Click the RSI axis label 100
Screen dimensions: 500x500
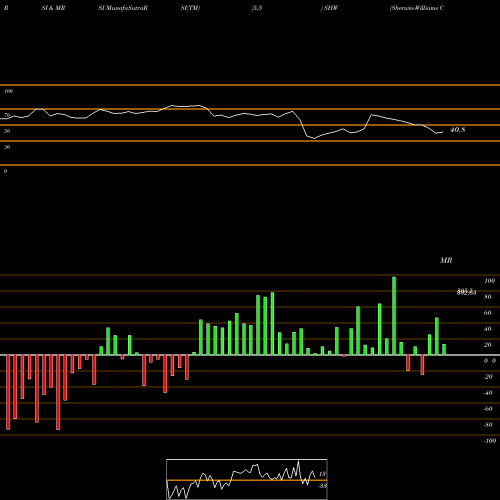pyautogui.click(x=8, y=91)
